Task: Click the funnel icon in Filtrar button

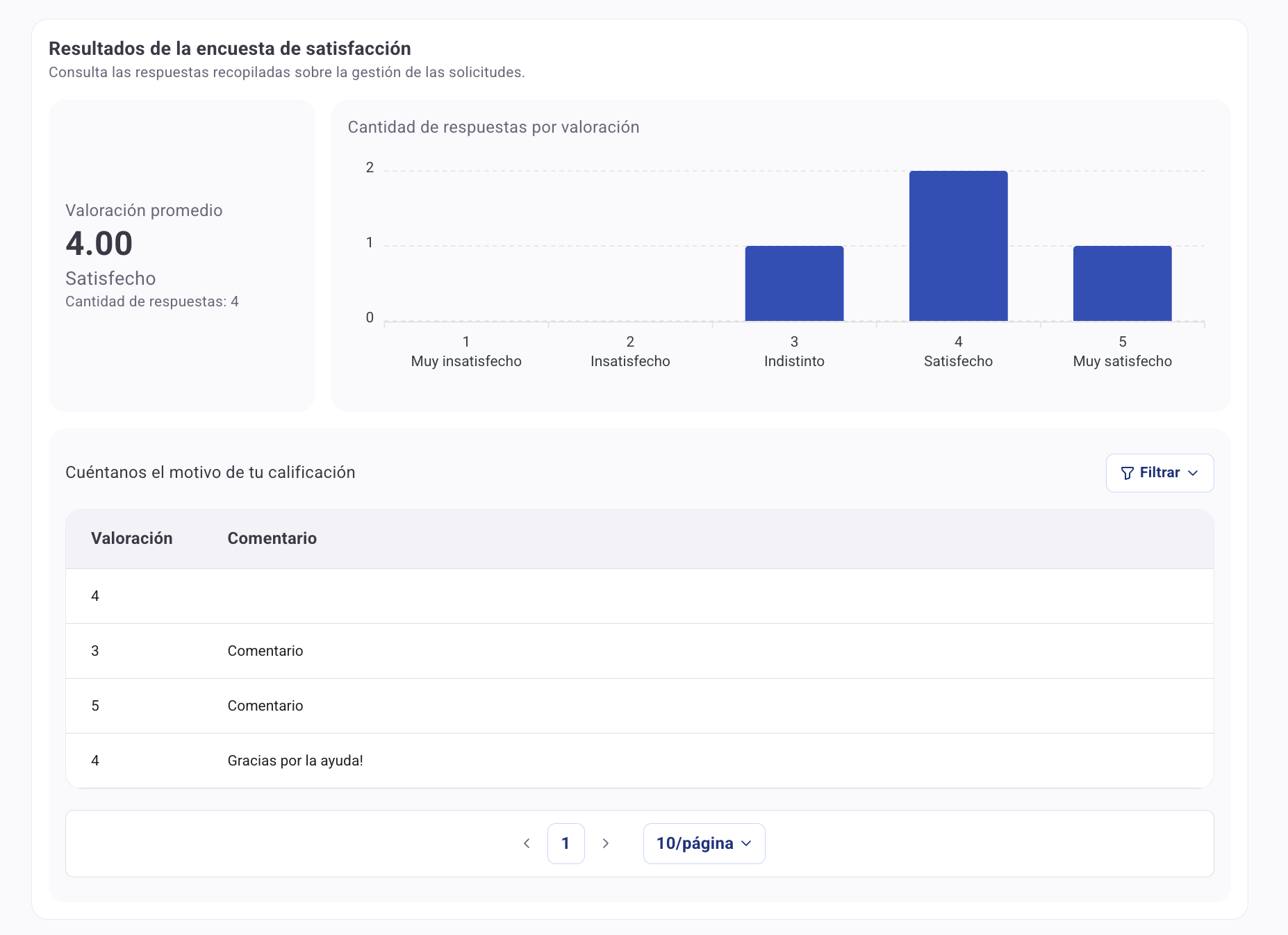Action: (1127, 473)
